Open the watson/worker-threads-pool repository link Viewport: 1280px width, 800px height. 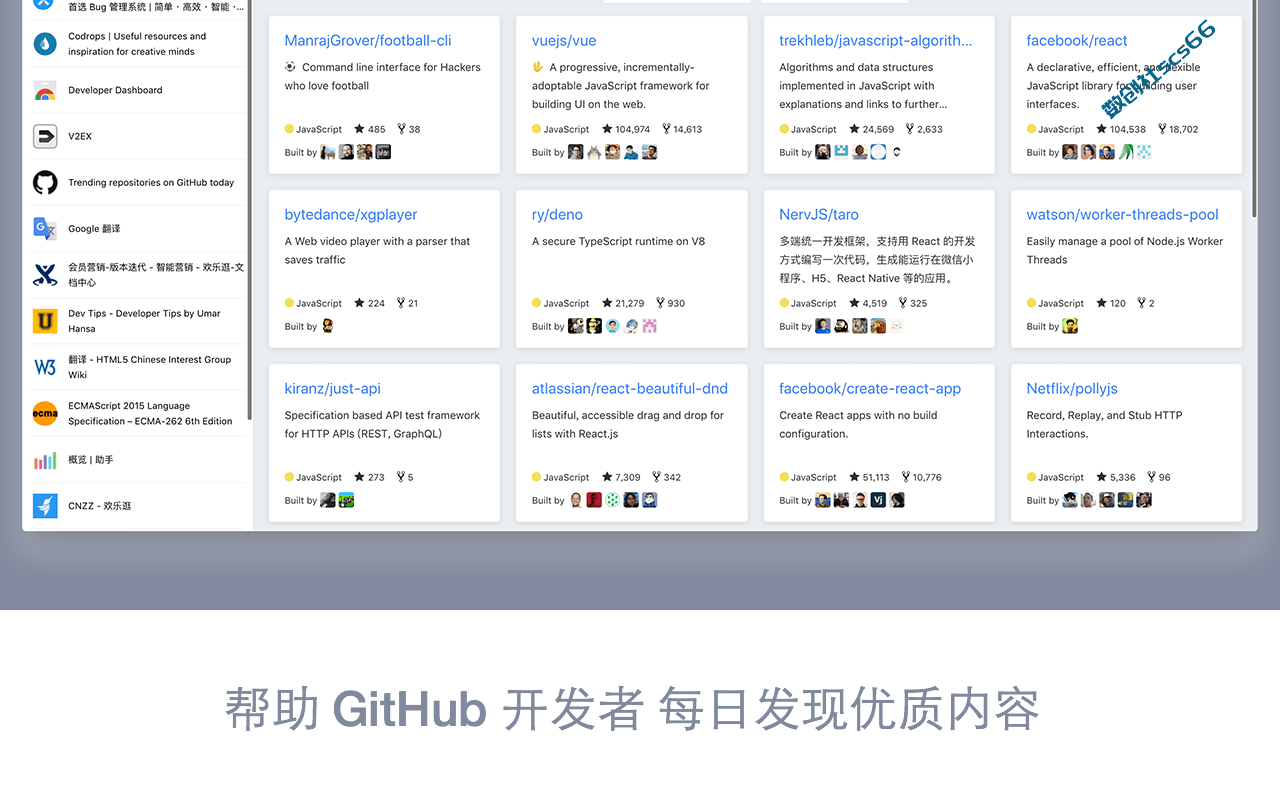tap(1122, 215)
